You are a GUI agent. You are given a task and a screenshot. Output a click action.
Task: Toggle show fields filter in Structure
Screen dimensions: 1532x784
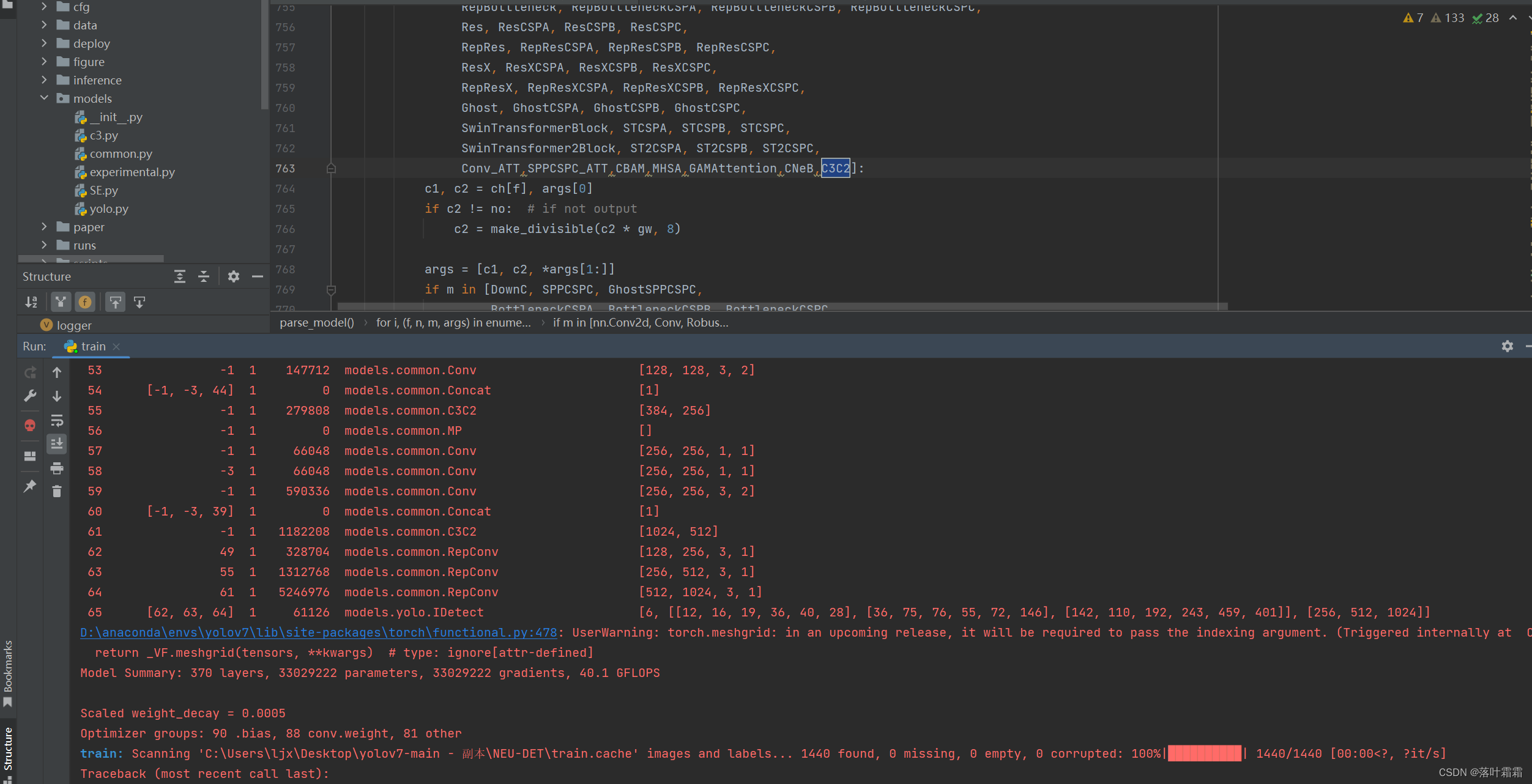coord(85,301)
